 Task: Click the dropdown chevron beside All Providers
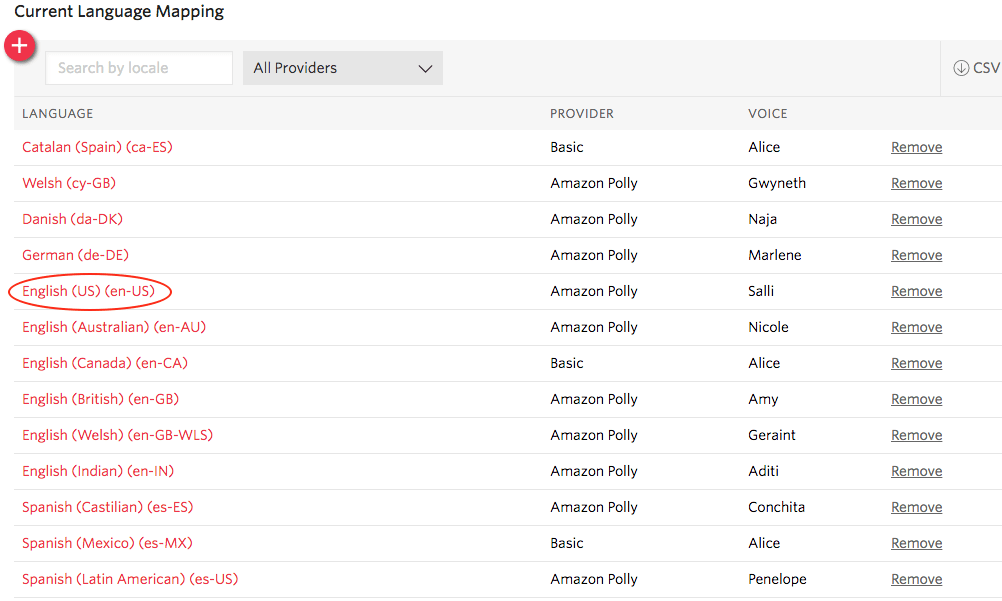coord(426,68)
